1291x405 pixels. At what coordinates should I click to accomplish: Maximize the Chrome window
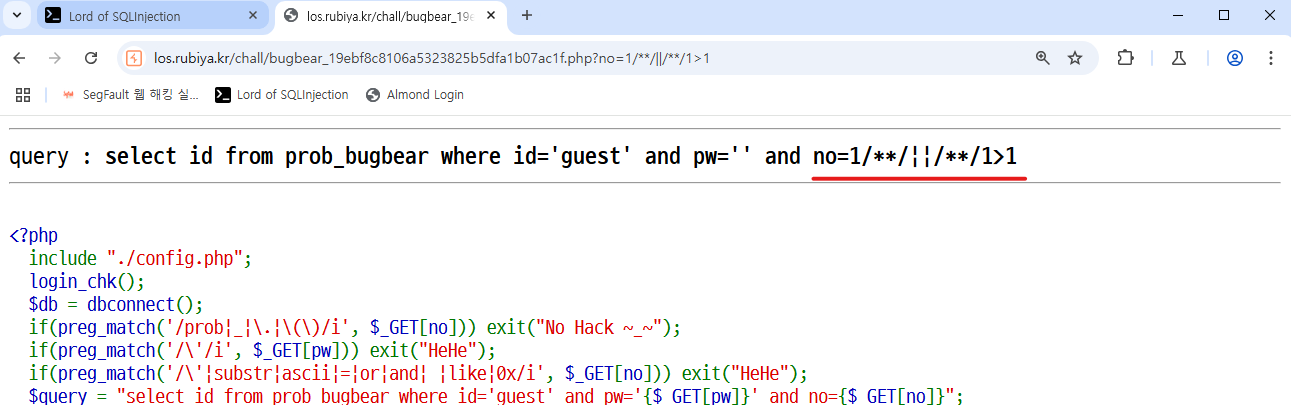tap(1224, 15)
